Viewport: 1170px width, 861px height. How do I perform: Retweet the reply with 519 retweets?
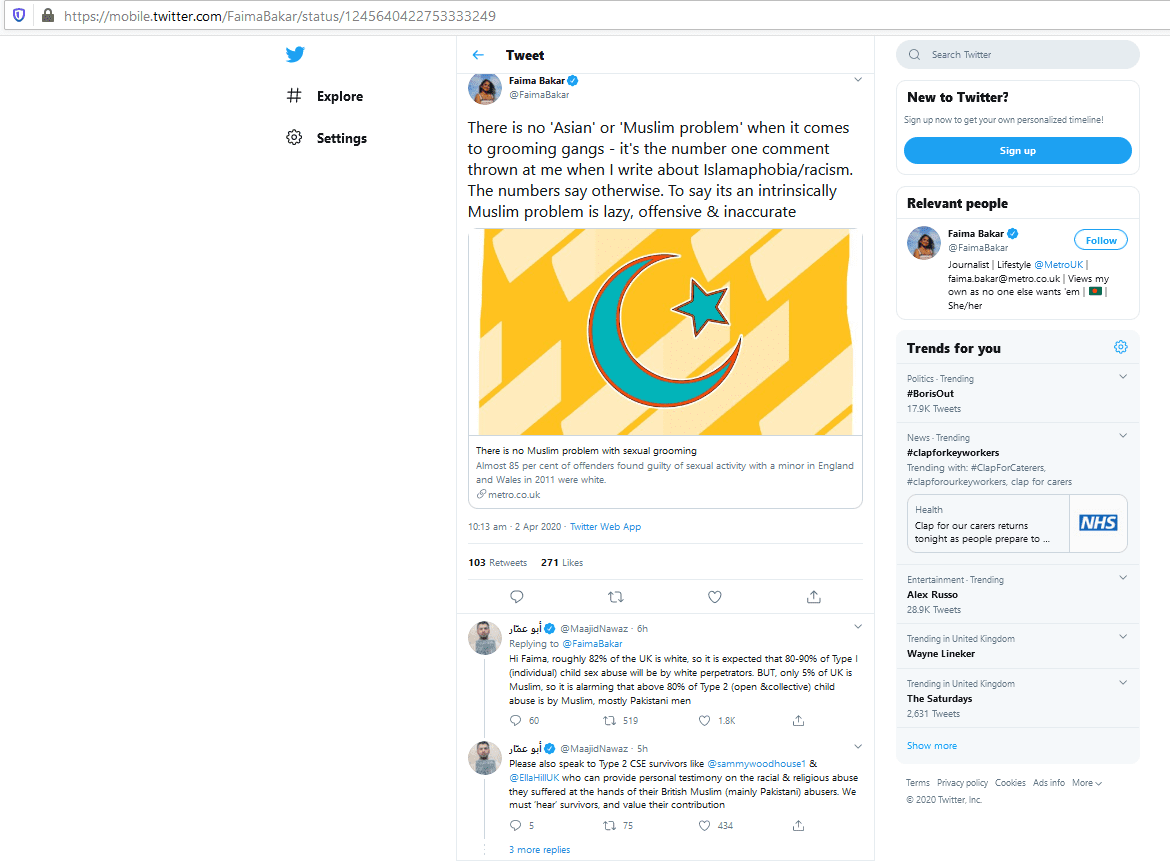click(609, 720)
